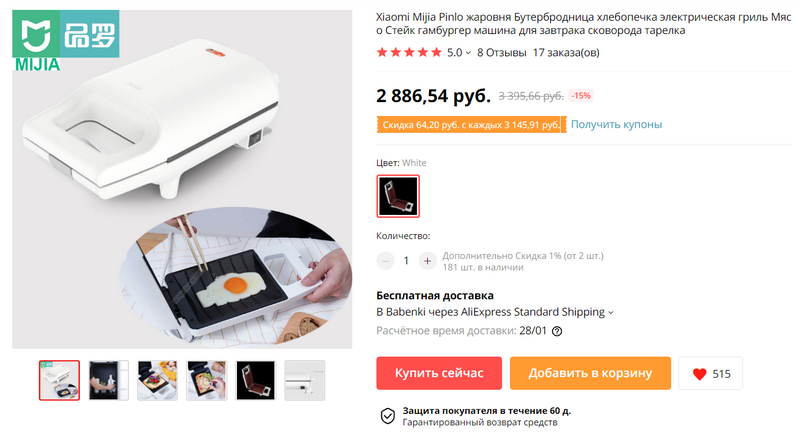Click the Mijia logo on product image

[x=66, y=40]
